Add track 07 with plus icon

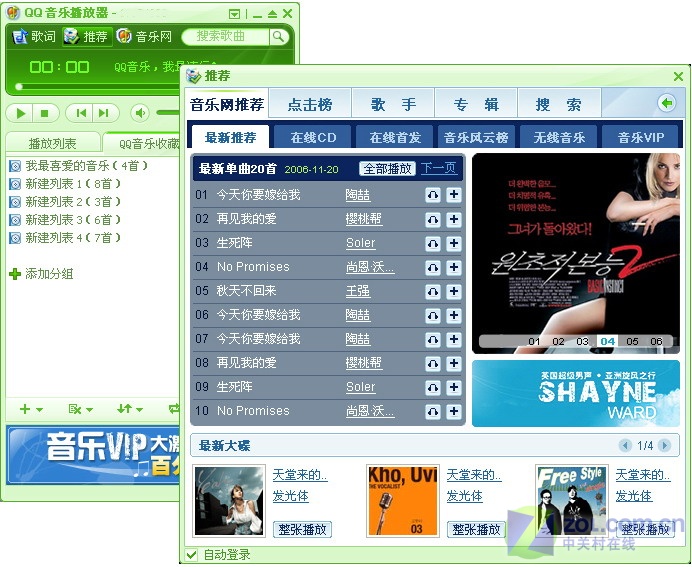(454, 339)
